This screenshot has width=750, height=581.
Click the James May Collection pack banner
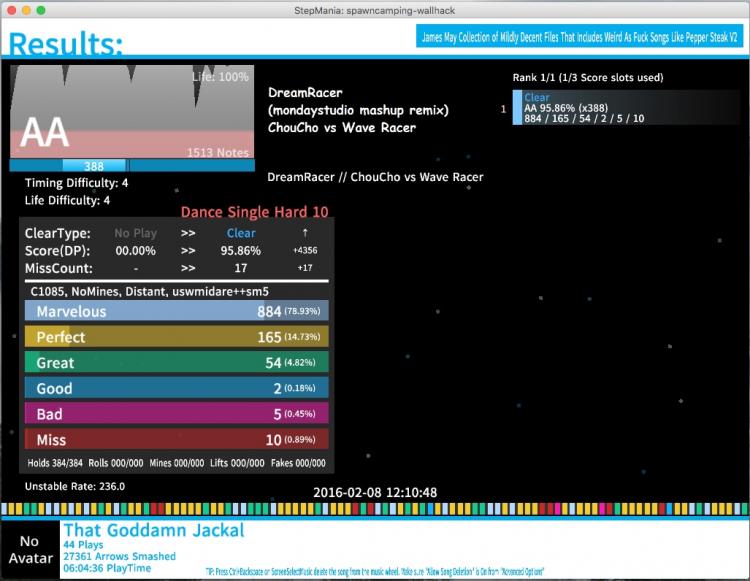pos(579,36)
